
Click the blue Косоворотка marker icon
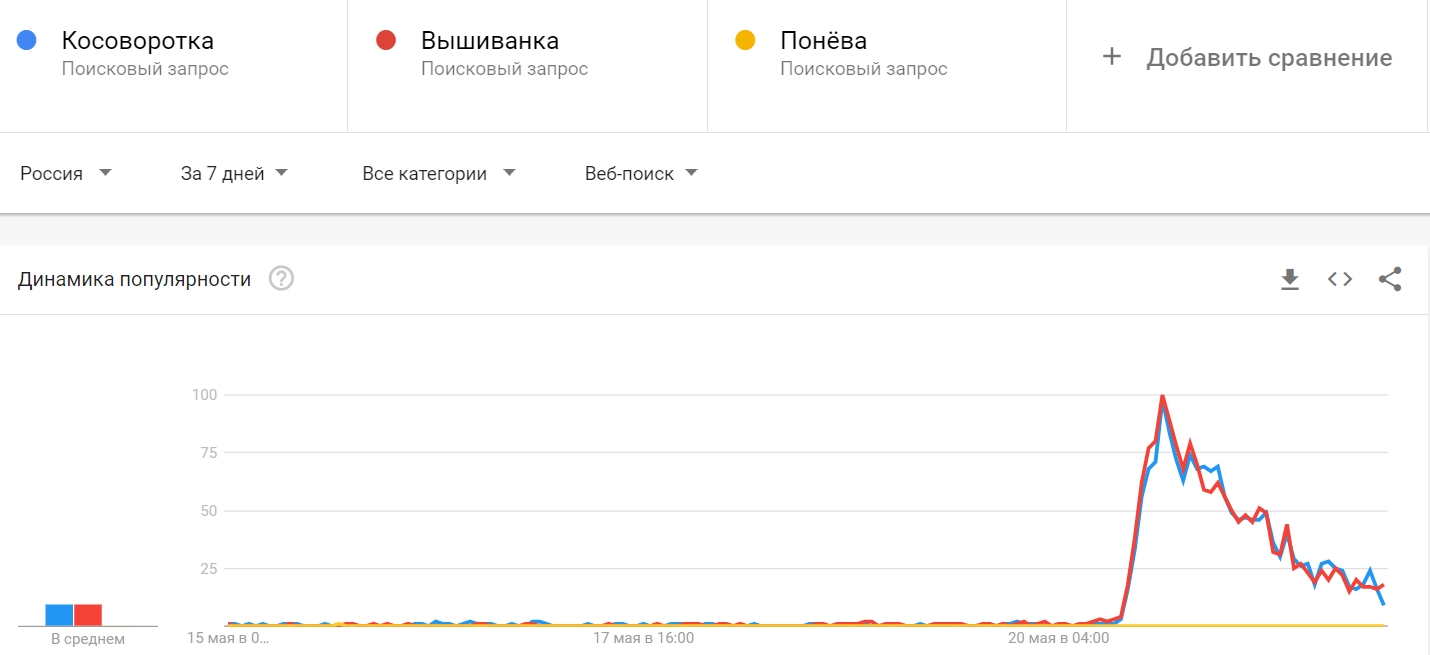(x=25, y=39)
